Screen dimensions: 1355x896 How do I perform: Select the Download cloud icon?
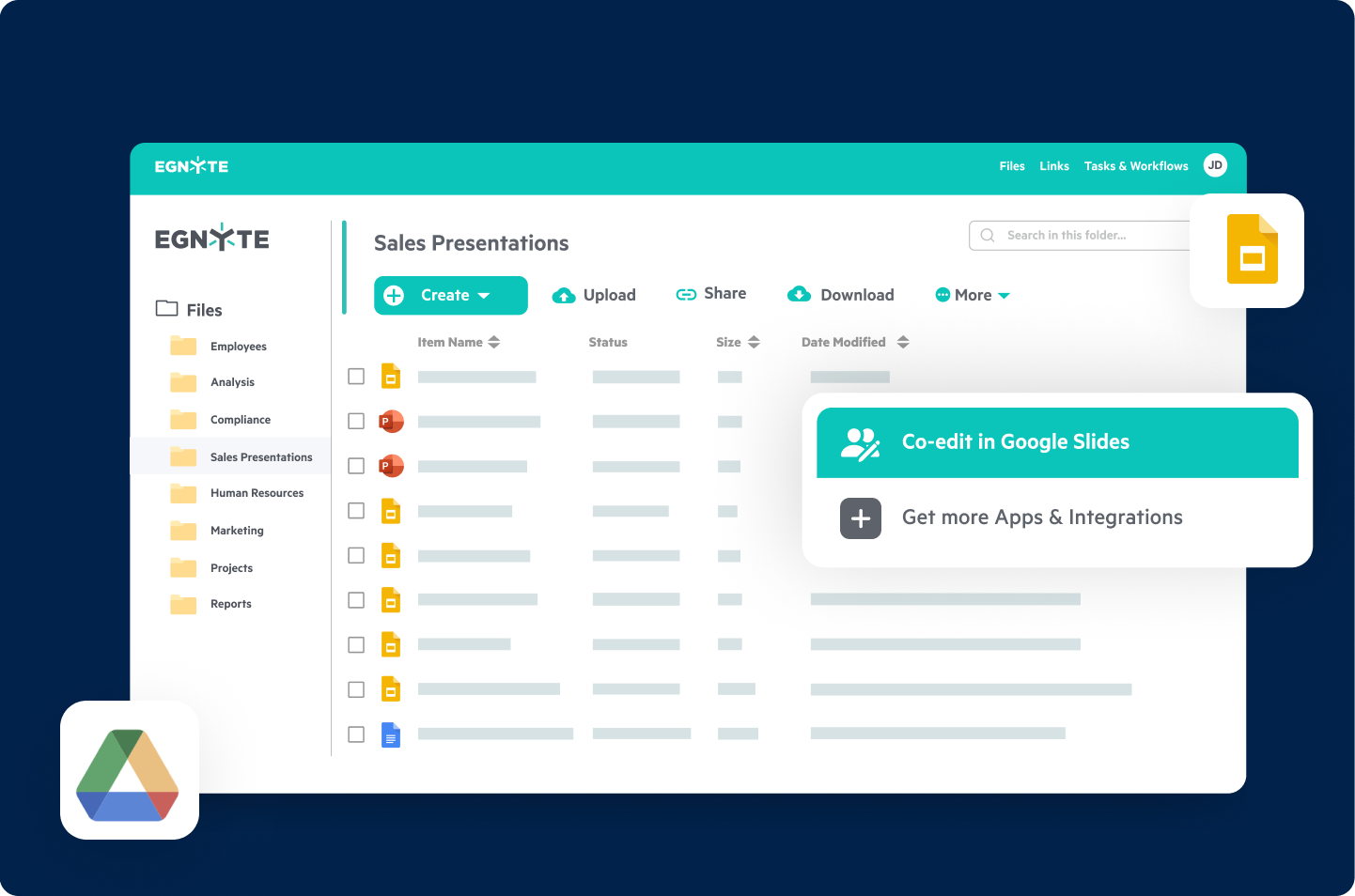coord(800,294)
